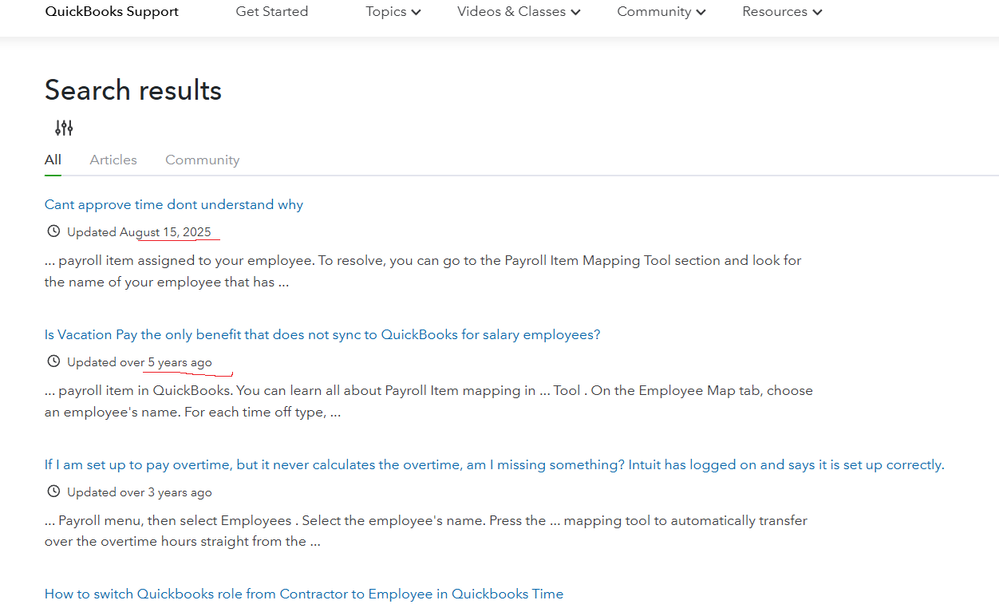Expand the Videos & Classes dropdown

point(519,12)
